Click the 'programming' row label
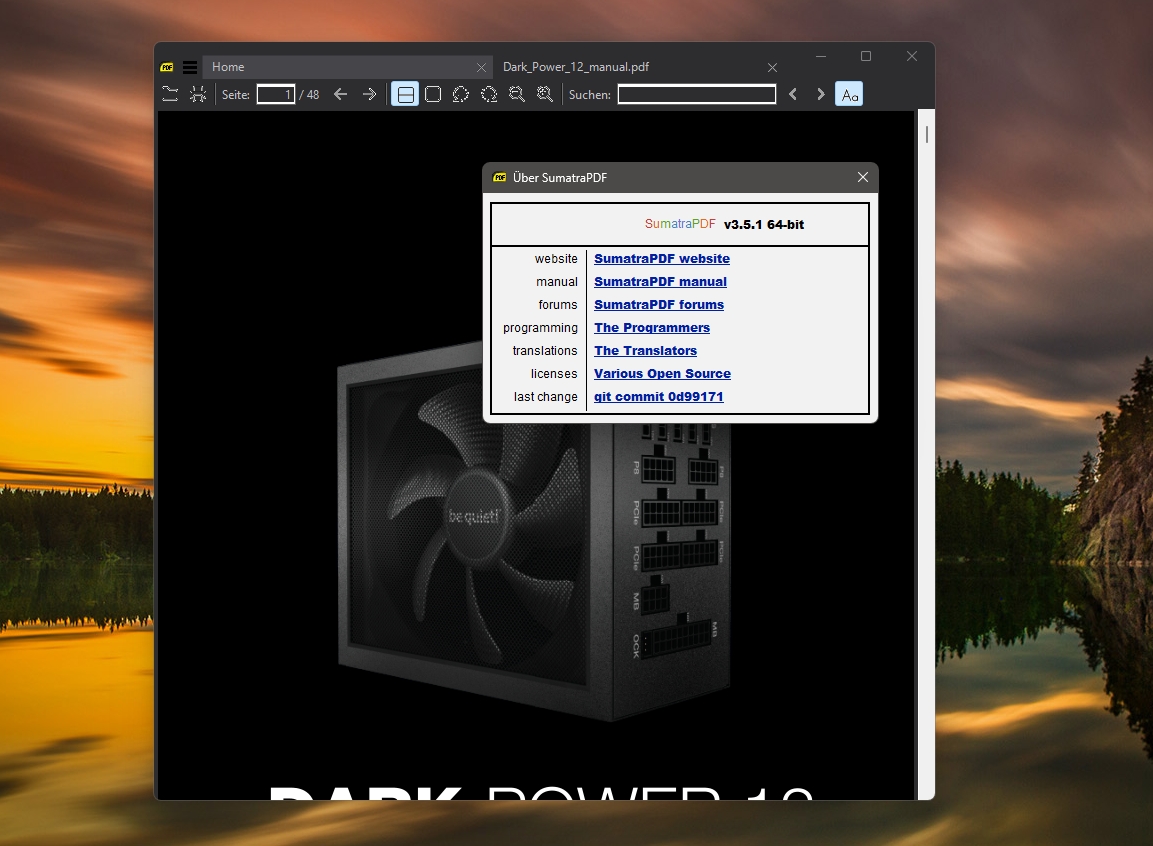This screenshot has height=846, width=1153. tap(540, 328)
